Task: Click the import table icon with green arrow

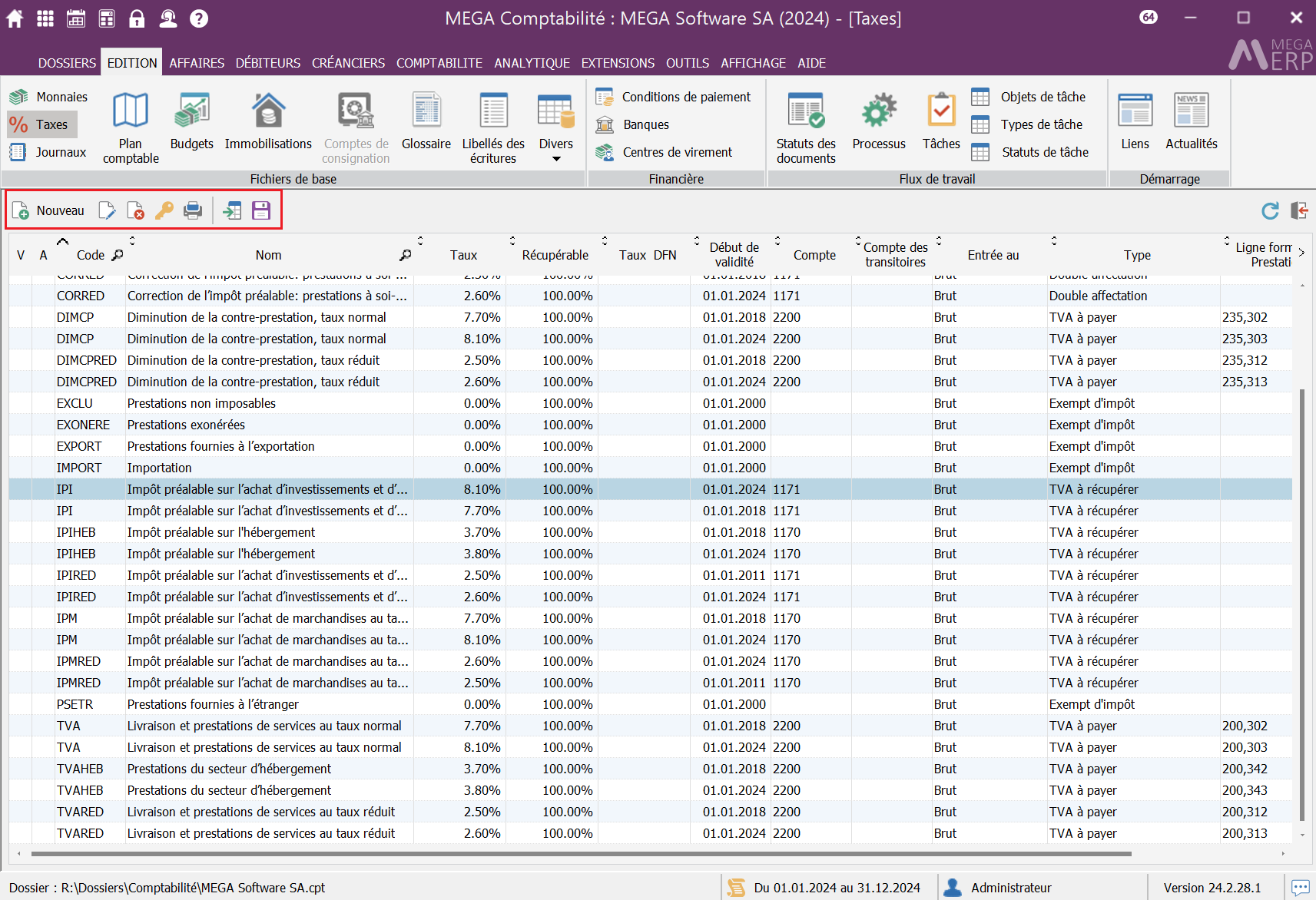Action: (231, 210)
